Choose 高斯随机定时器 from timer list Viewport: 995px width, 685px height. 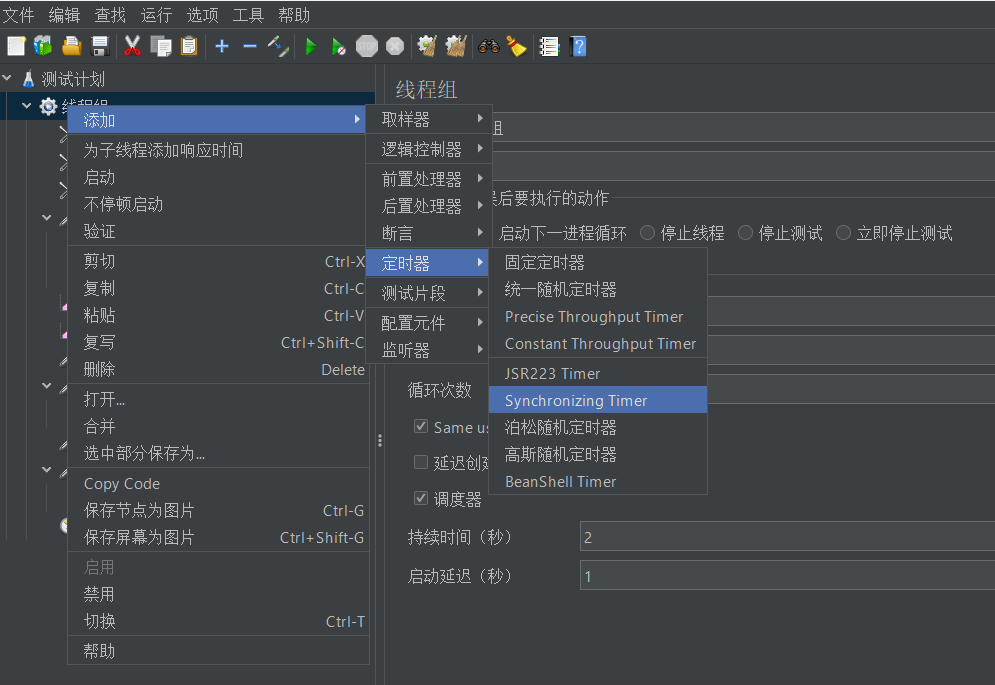click(x=598, y=455)
